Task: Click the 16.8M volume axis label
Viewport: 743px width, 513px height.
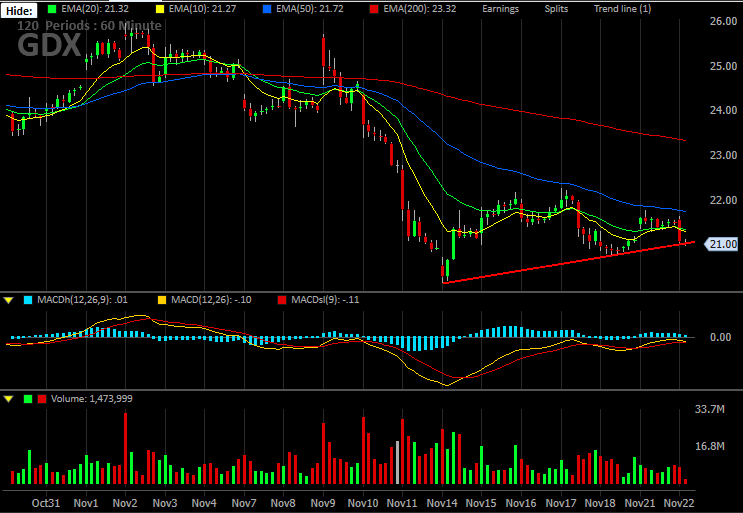Action: 709,446
